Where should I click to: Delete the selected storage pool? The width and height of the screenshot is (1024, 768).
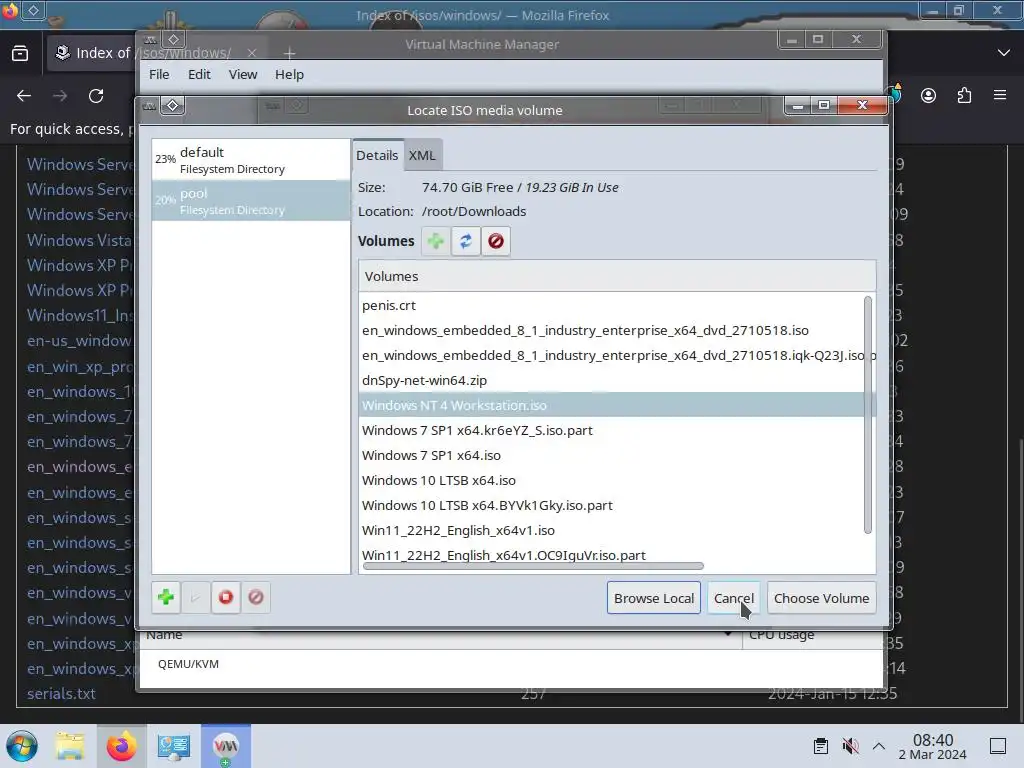(x=256, y=597)
